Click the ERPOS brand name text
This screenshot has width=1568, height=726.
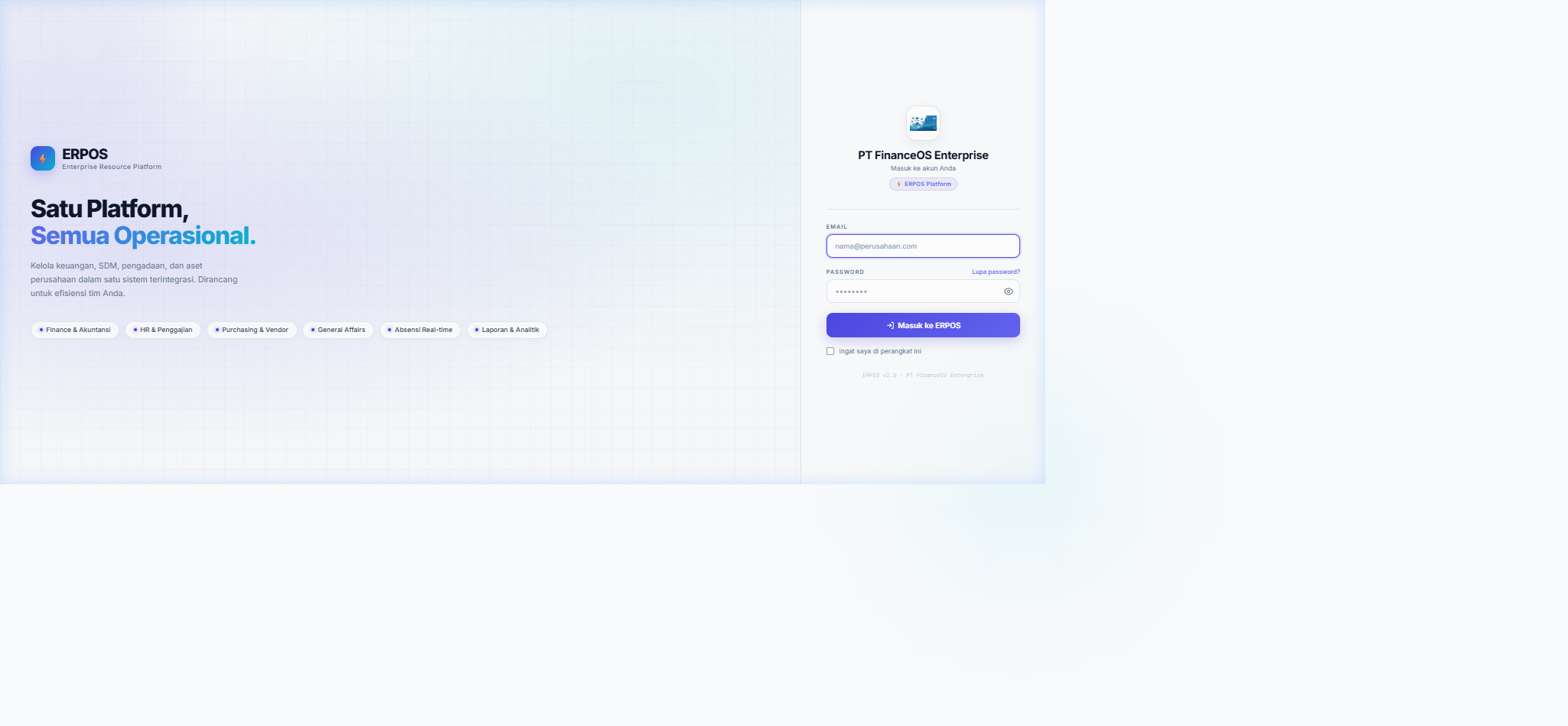[x=85, y=154]
